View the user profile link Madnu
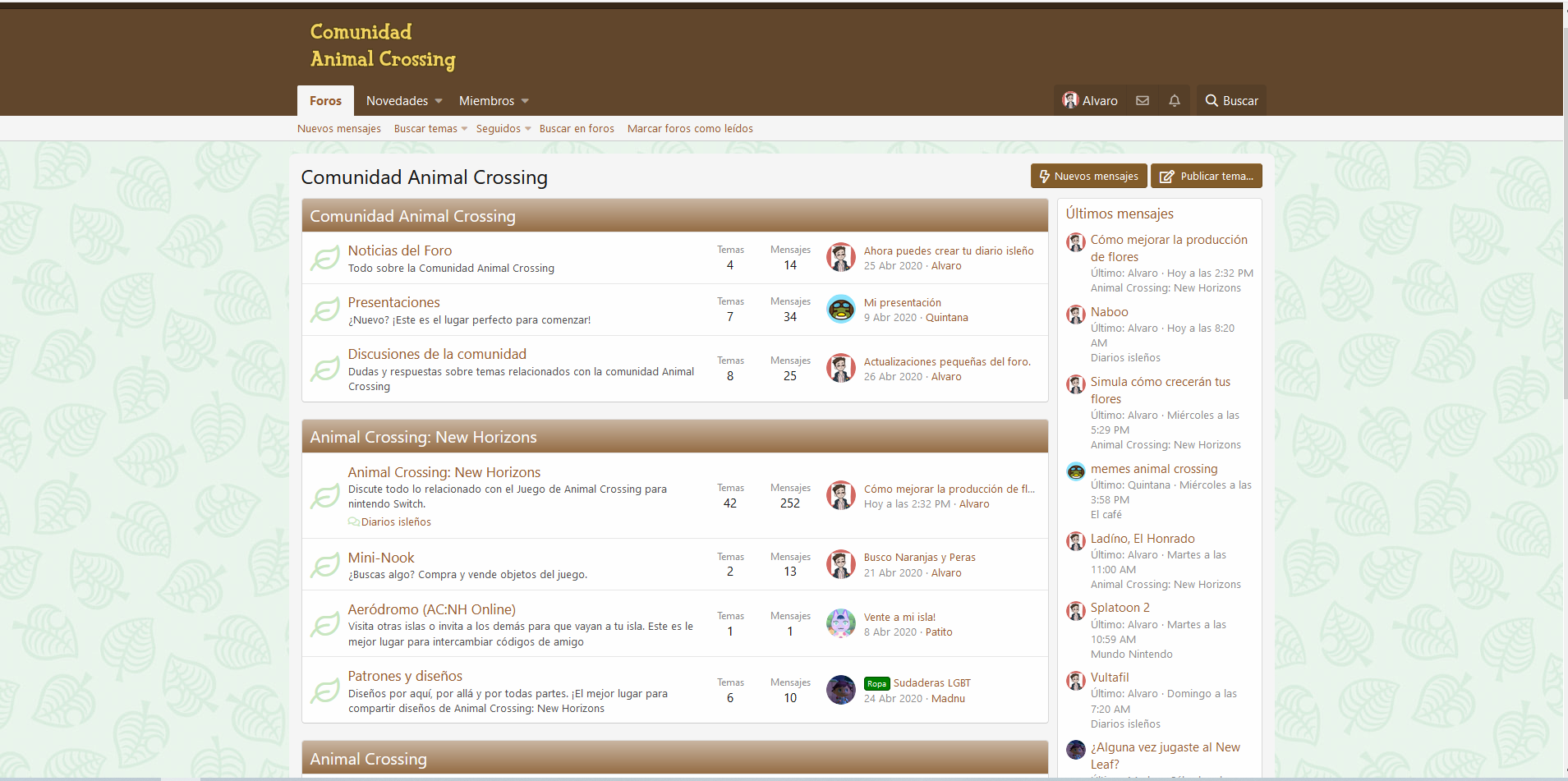 pos(948,699)
